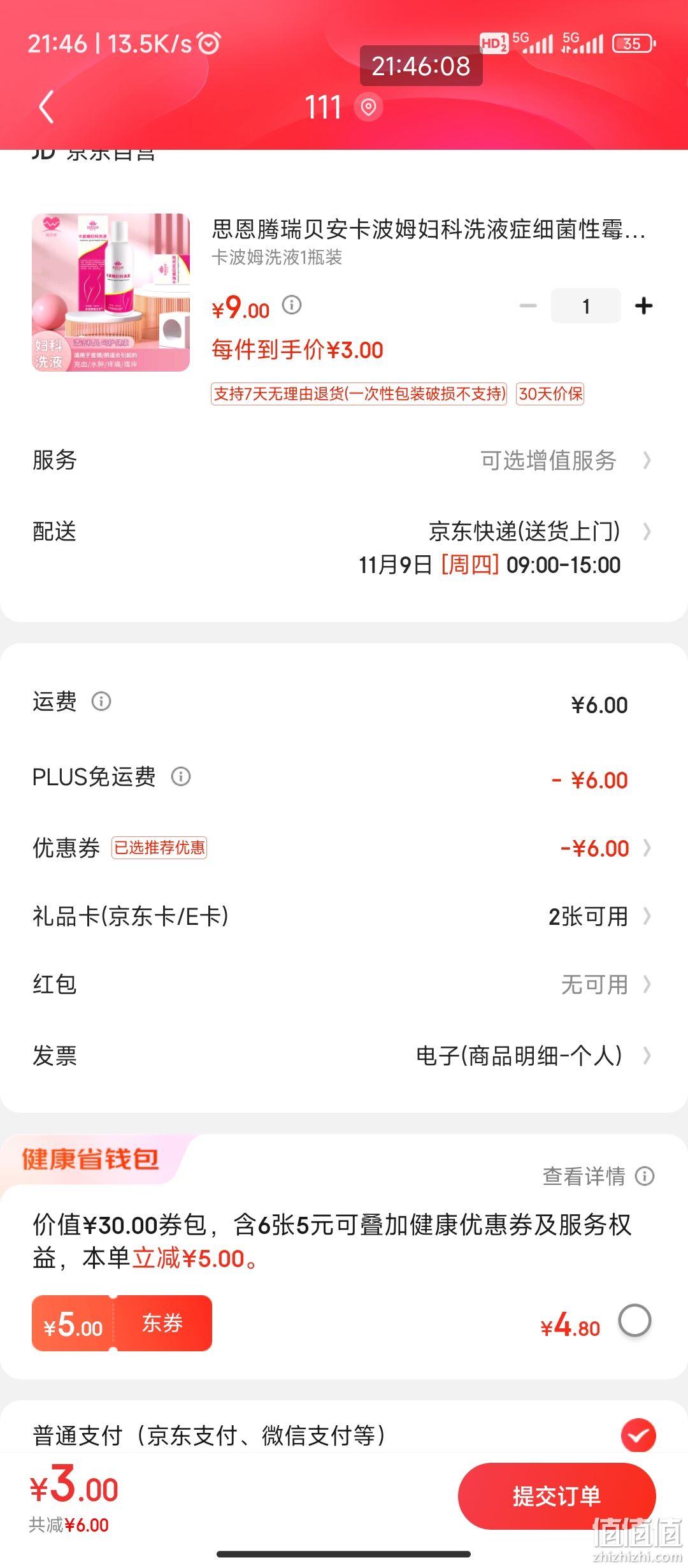Image resolution: width=688 pixels, height=1568 pixels.
Task: Tap the ¥5.00 东券 coupon
Action: pyautogui.click(x=122, y=1323)
